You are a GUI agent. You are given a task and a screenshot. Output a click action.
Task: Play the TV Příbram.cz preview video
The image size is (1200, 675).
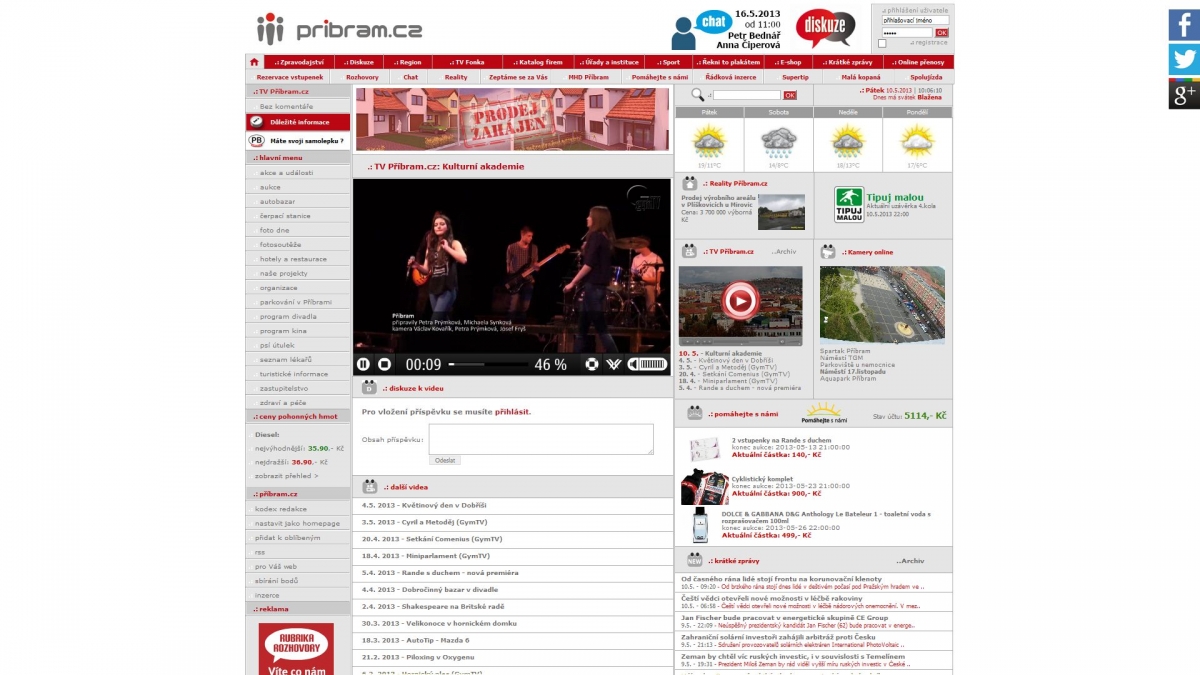(x=740, y=299)
